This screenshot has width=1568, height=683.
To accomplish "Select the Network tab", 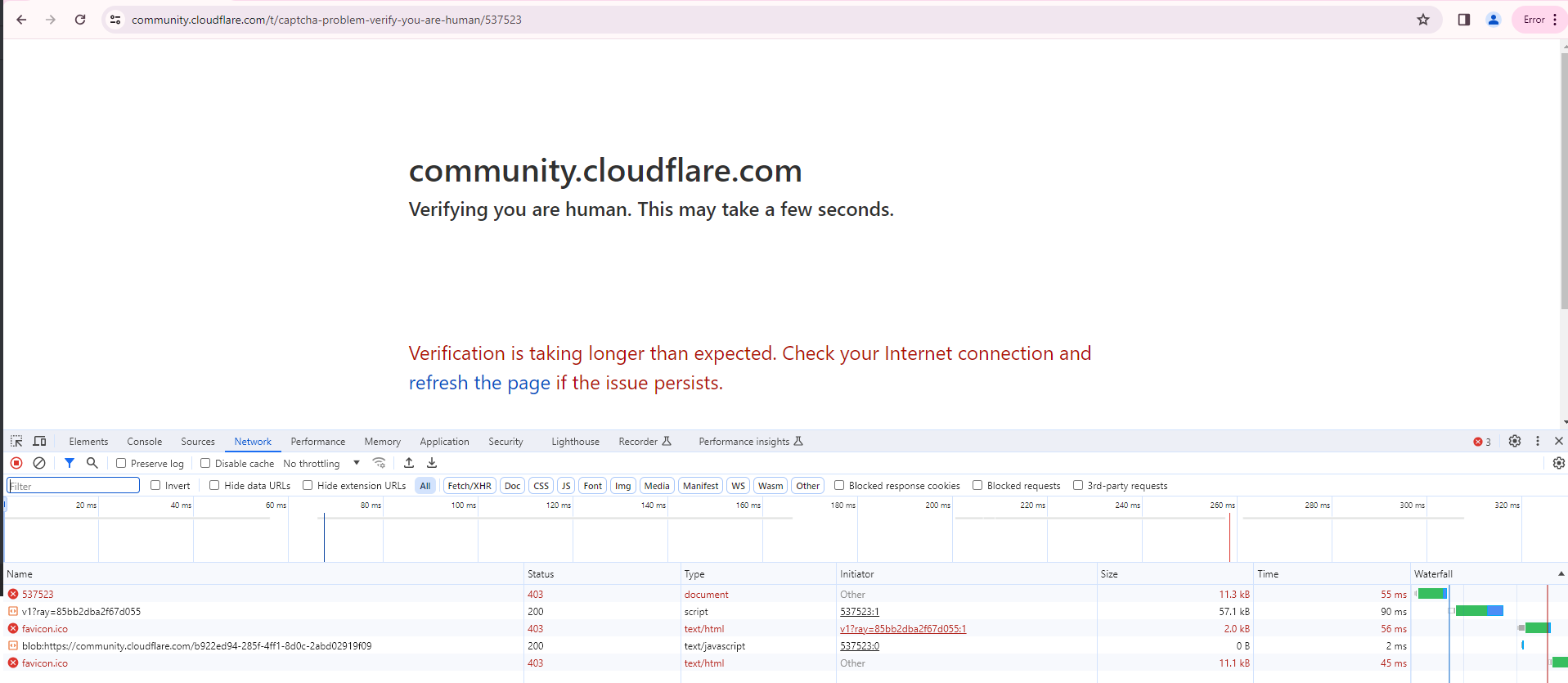I will click(x=253, y=442).
